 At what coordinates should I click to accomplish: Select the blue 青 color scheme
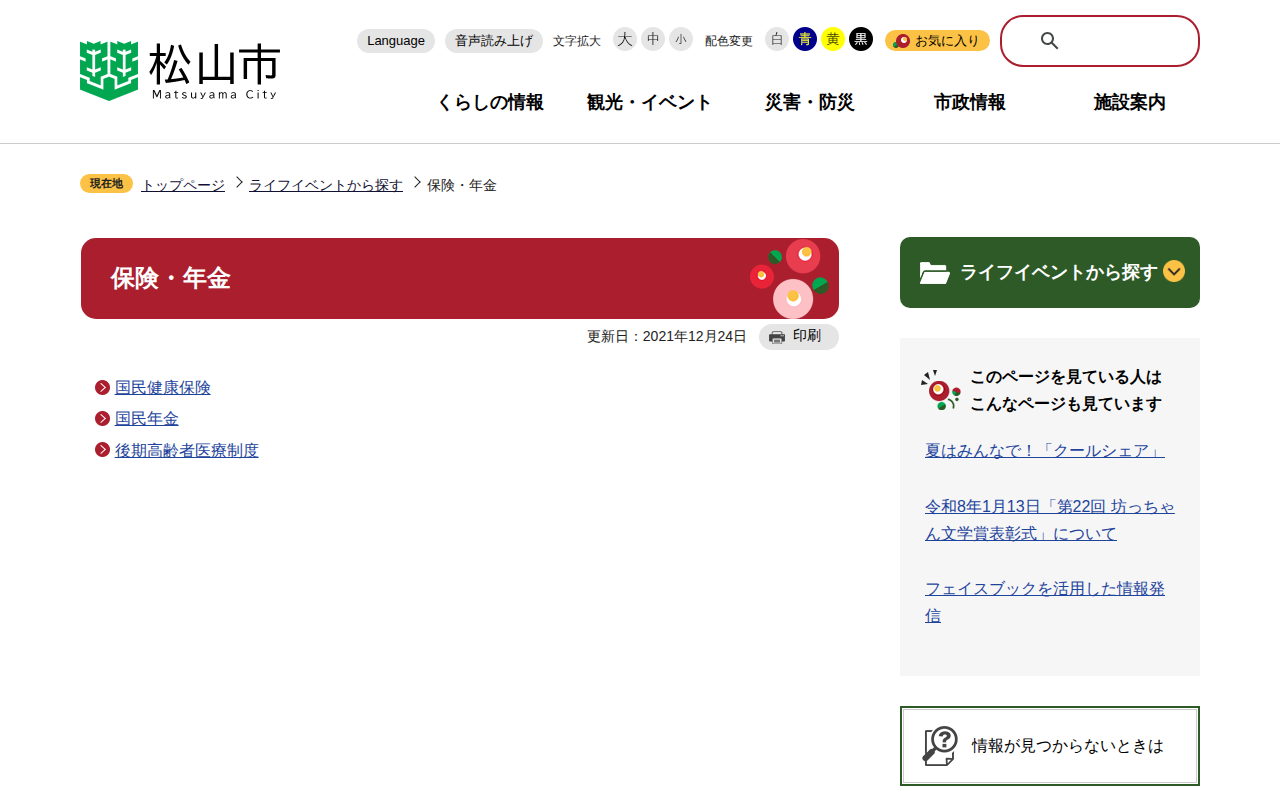805,39
